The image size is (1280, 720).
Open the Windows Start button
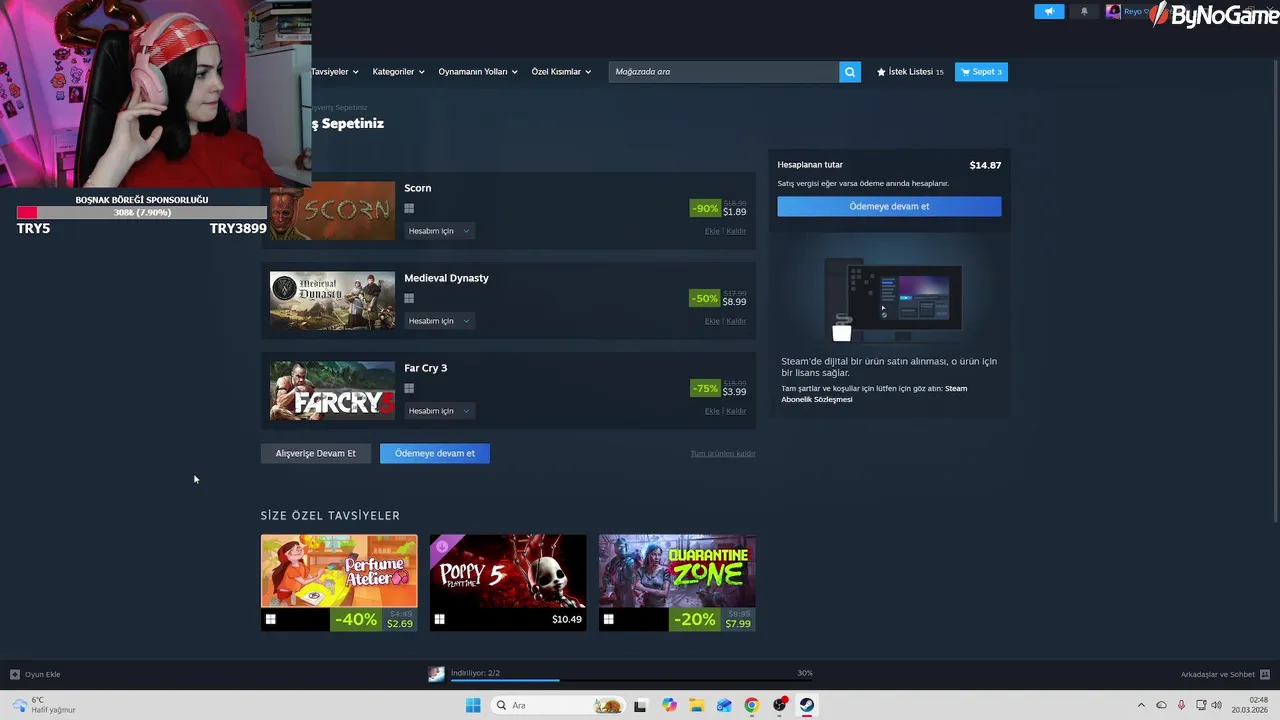(473, 705)
